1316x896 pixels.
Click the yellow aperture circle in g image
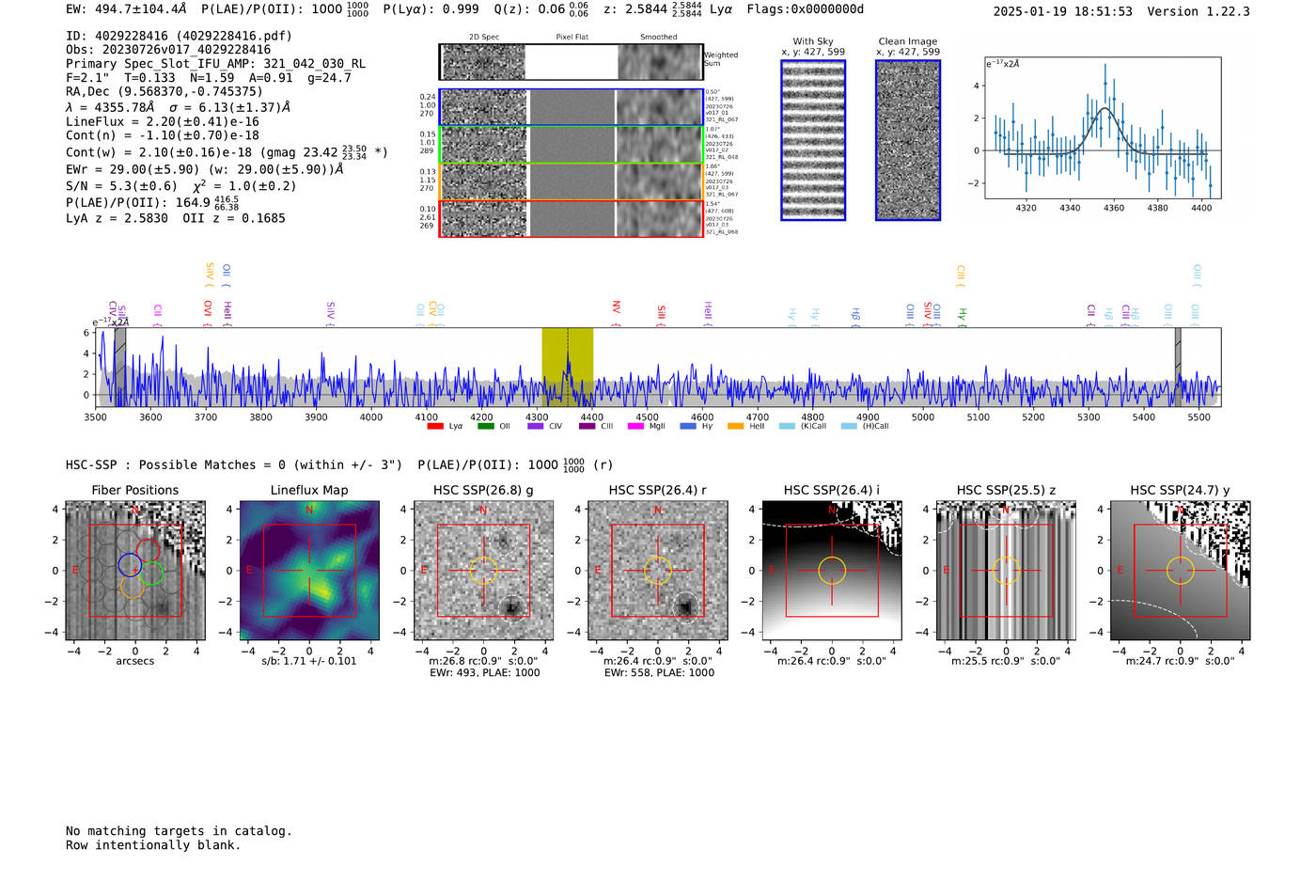tap(483, 571)
